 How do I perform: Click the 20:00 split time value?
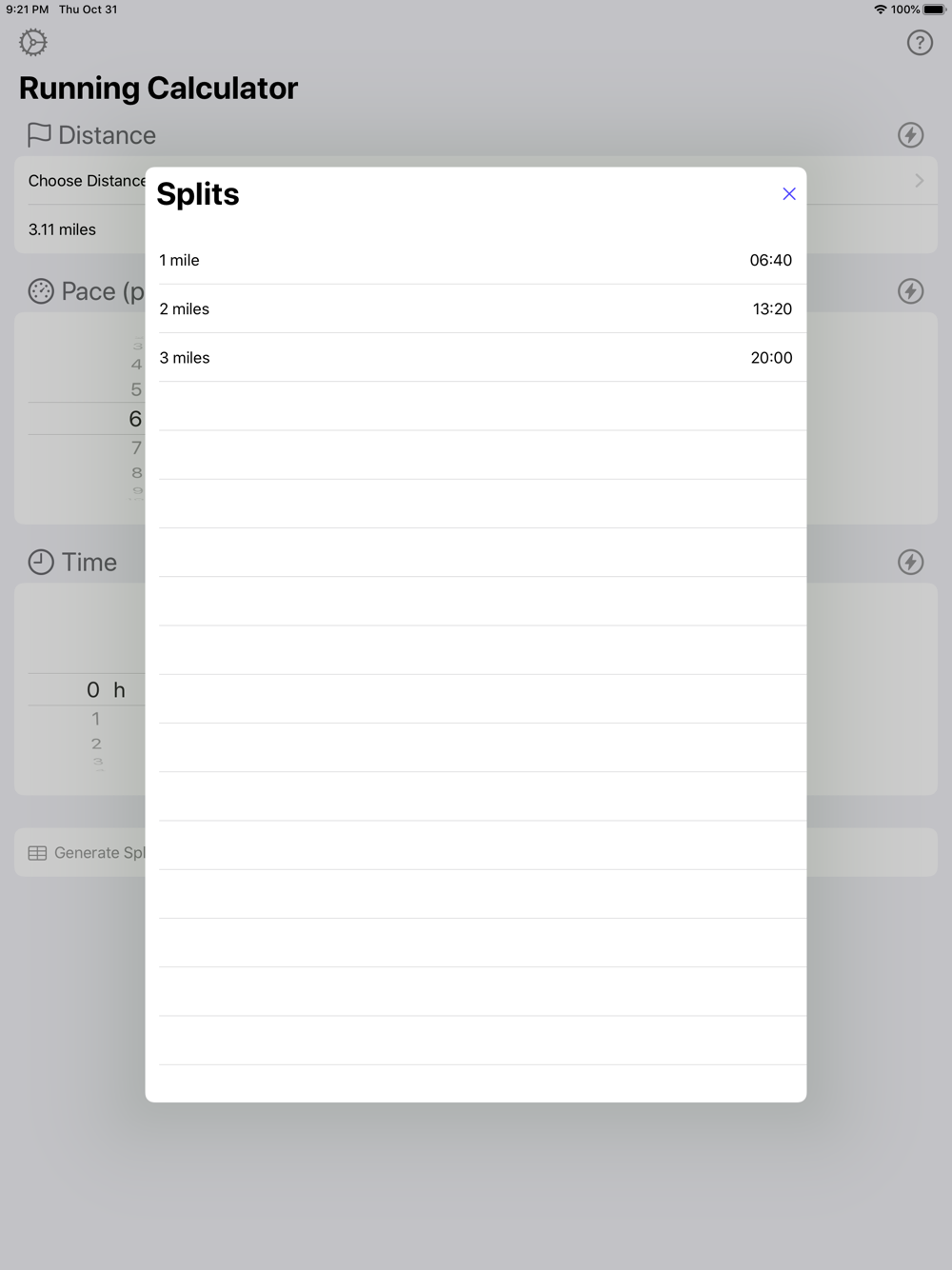pyautogui.click(x=771, y=358)
